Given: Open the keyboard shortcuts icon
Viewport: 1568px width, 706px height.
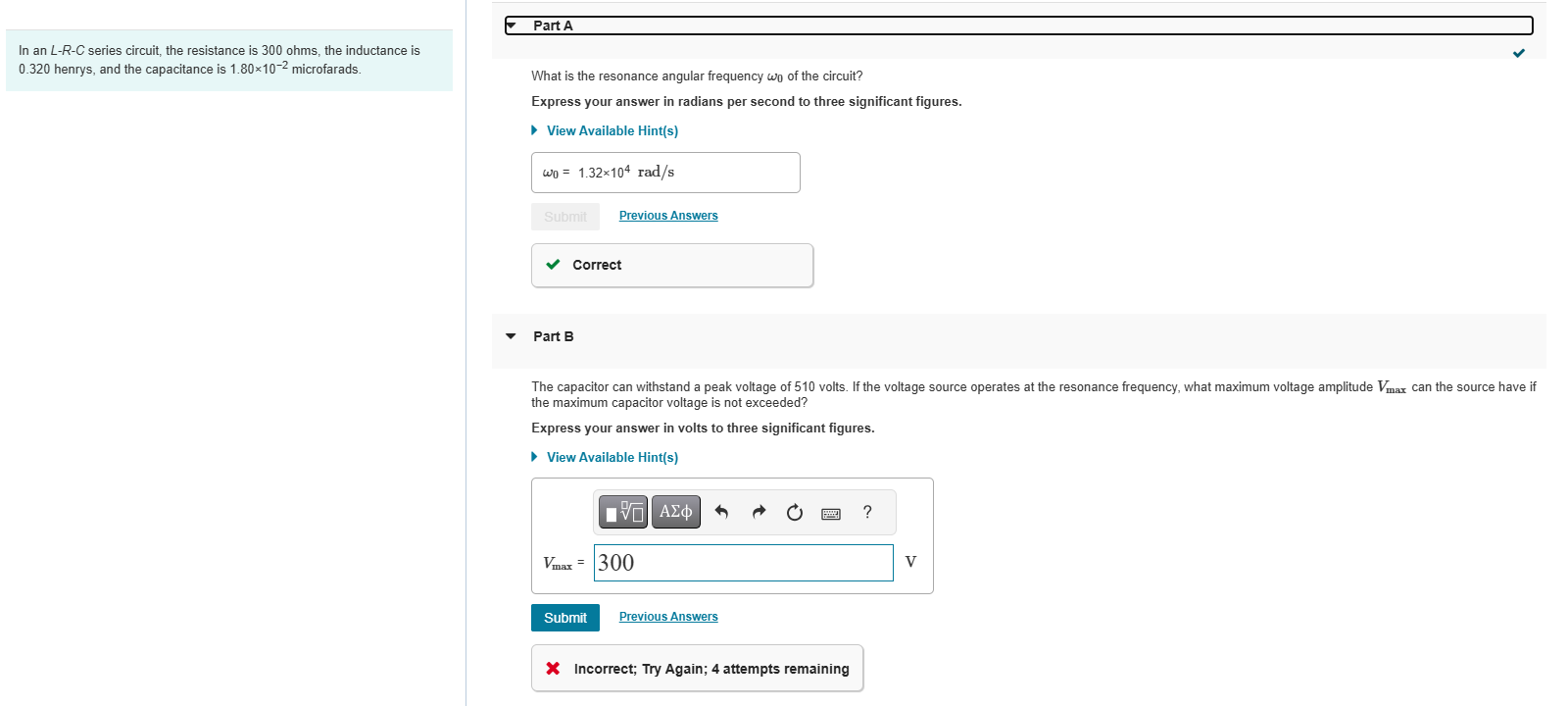Looking at the screenshot, I should point(831,513).
